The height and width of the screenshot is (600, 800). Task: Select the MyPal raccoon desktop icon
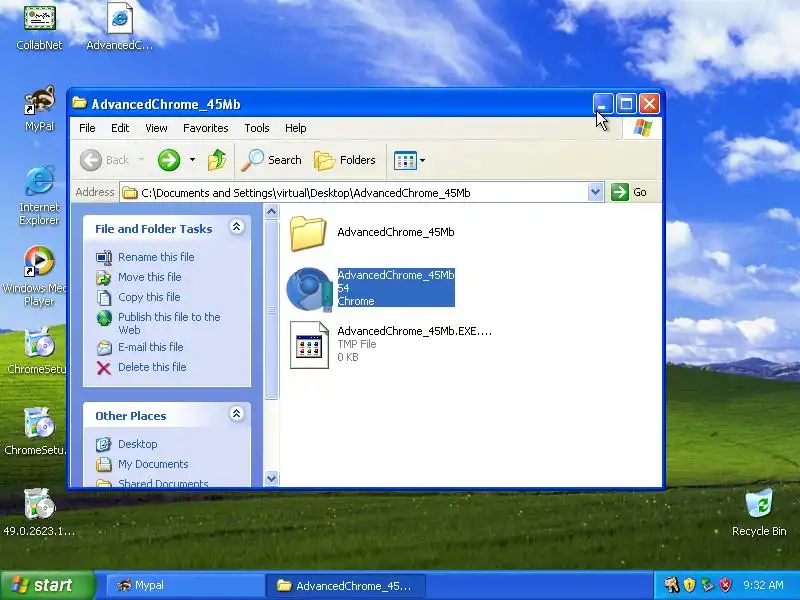click(39, 99)
